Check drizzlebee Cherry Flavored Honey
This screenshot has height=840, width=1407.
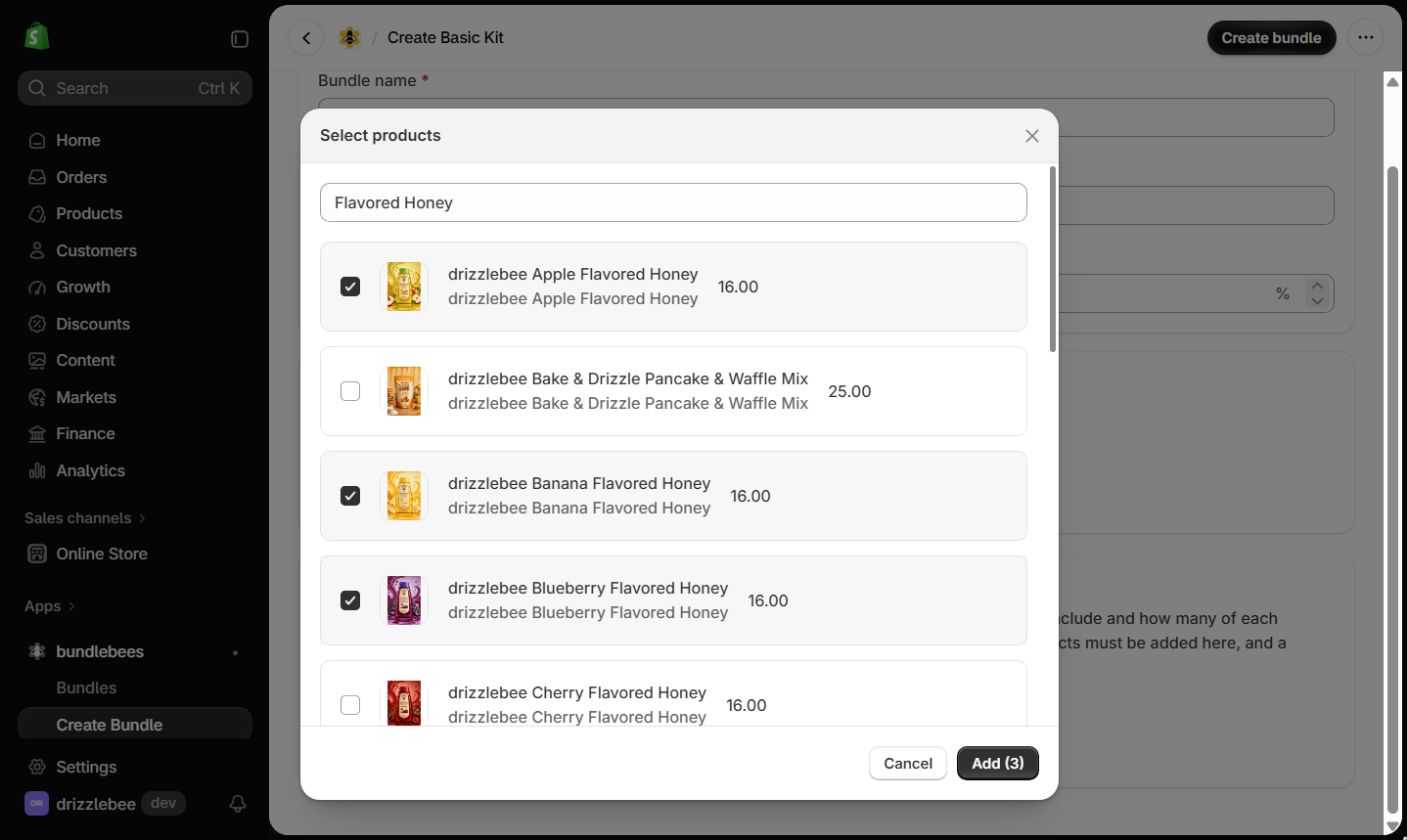tap(350, 705)
